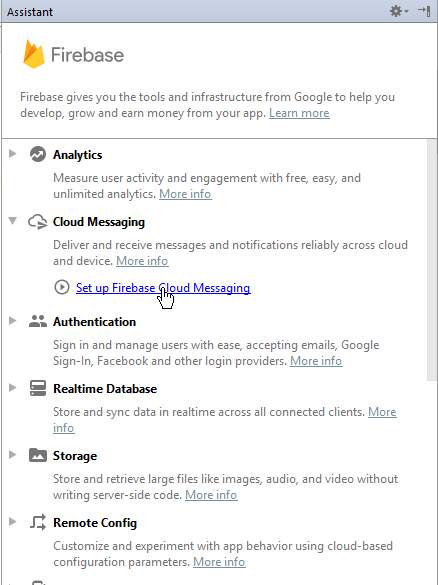438x585 pixels.
Task: Select the Cloud Messaging heading
Action: [x=99, y=222]
